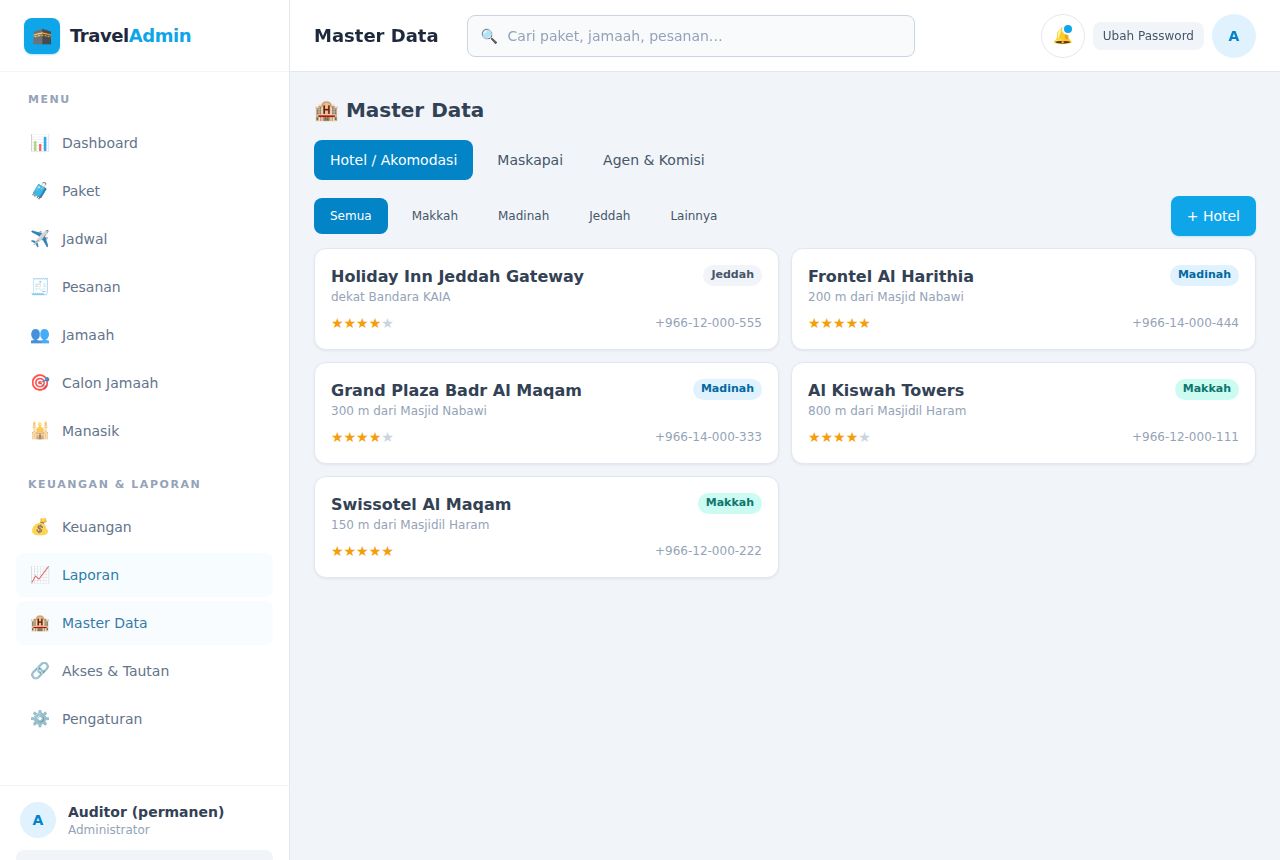This screenshot has height=860, width=1280.
Task: Go to Laporan in the sidebar menu
Action: point(144,575)
